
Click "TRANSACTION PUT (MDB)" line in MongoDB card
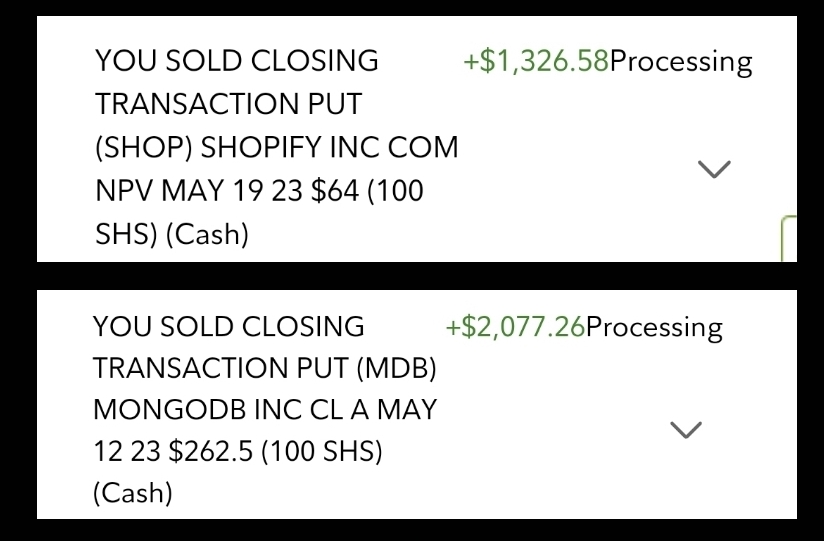pyautogui.click(x=265, y=368)
